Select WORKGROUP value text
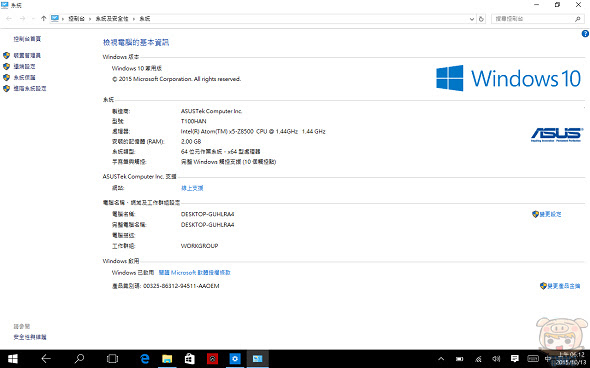The image size is (590, 368). point(199,246)
